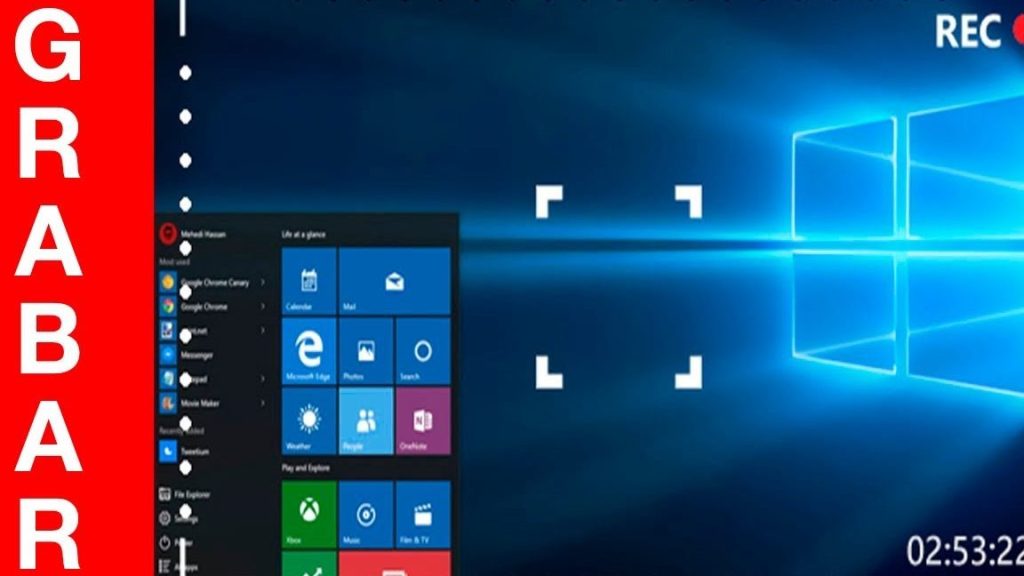Expand Movie Maker jump list arrow

click(x=263, y=403)
